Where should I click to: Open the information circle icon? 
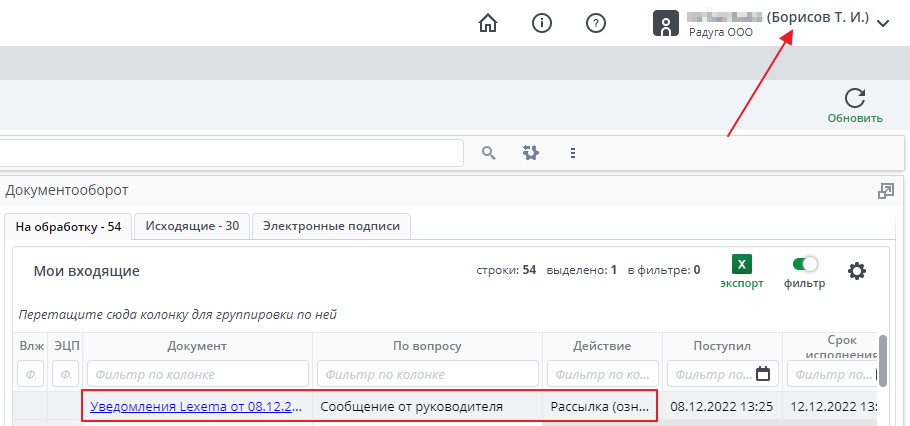(542, 23)
